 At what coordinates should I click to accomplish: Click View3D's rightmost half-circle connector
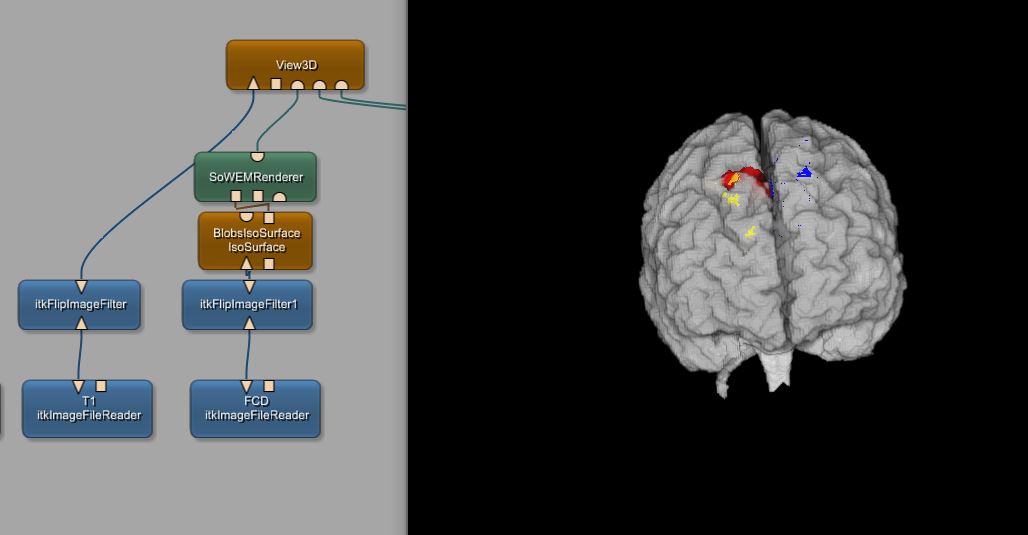342,85
